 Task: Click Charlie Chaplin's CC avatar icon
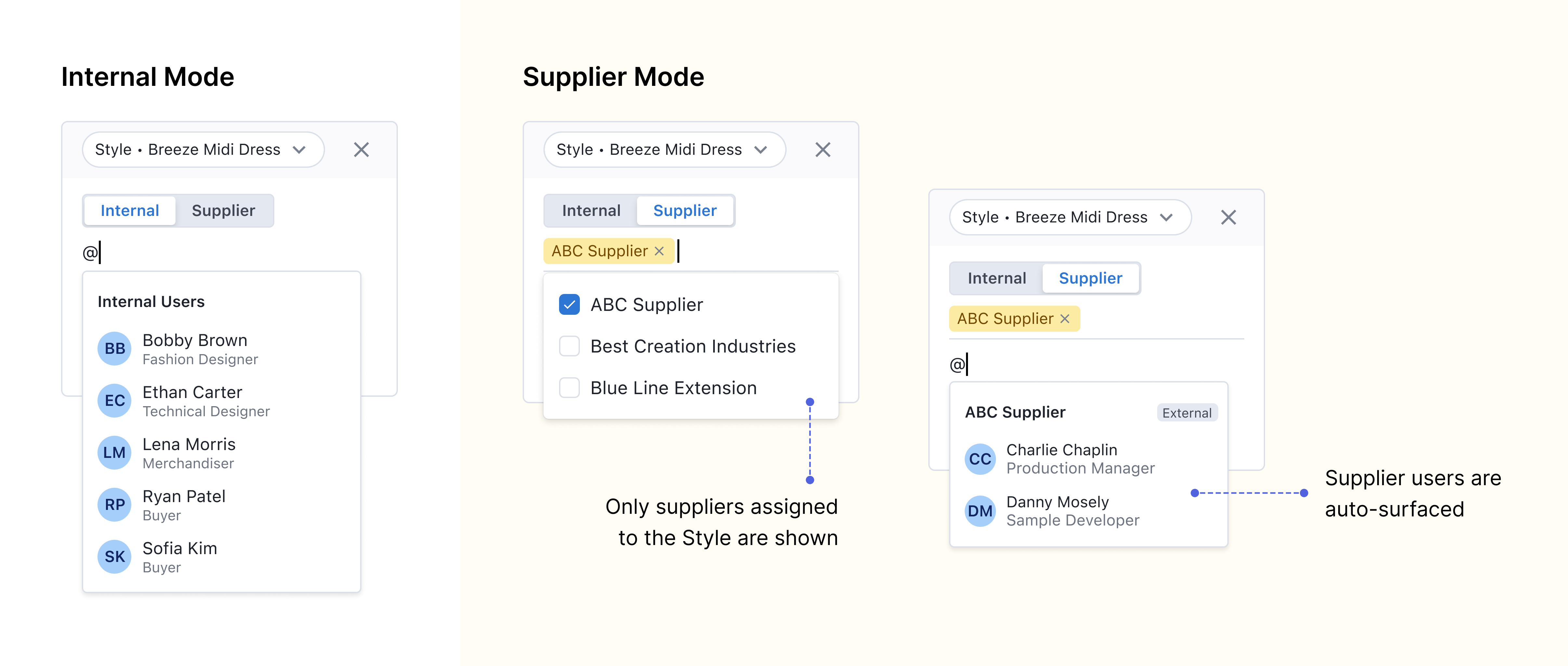980,459
